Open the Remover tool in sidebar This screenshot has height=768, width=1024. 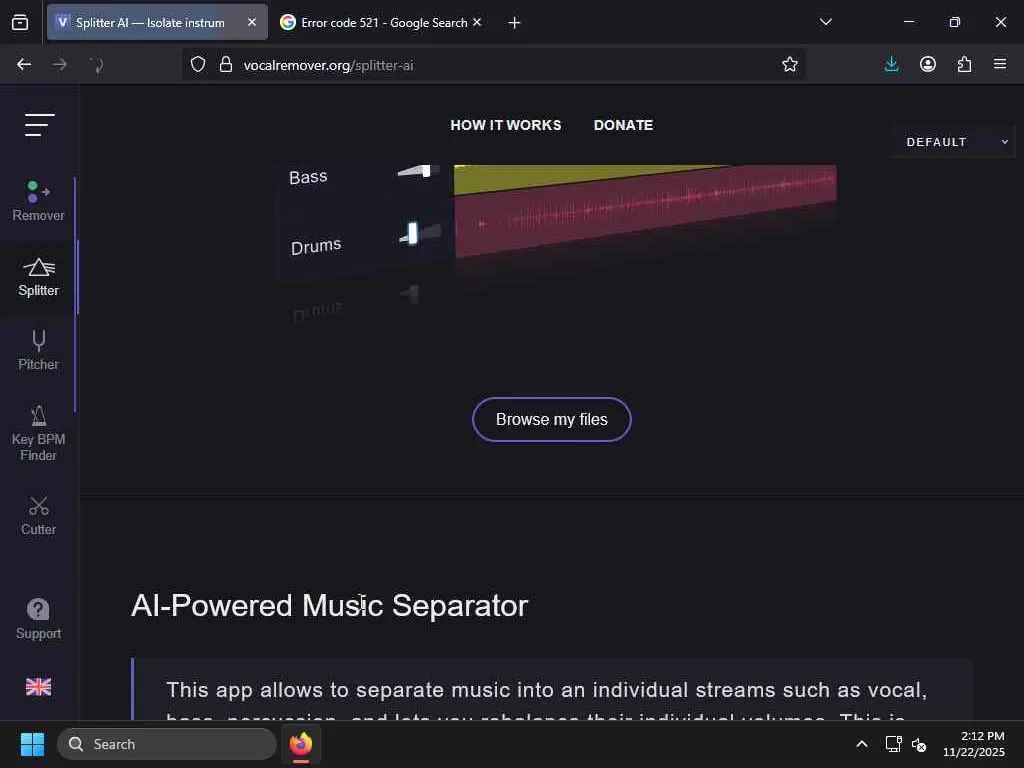point(38,201)
